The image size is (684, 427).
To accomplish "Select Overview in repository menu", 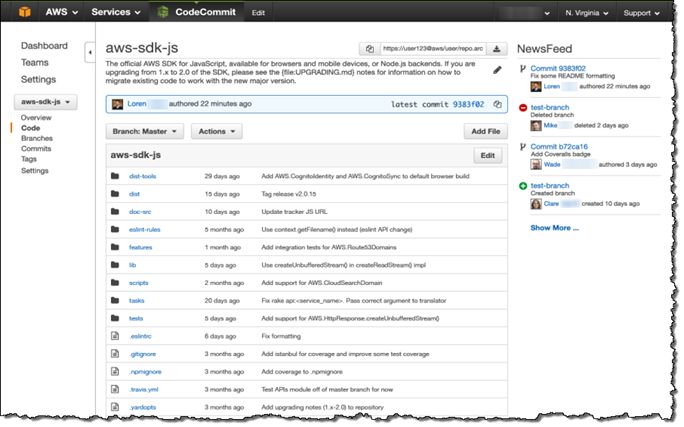I will [x=36, y=118].
